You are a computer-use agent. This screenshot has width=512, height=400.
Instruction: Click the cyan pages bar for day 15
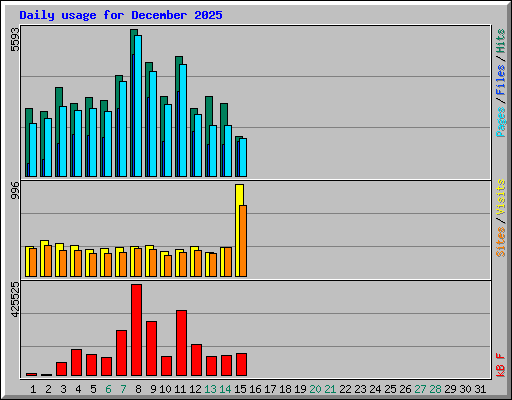point(243,158)
